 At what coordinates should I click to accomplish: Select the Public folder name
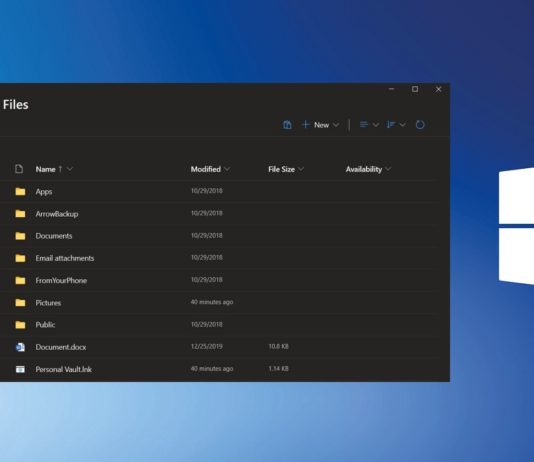coord(45,325)
